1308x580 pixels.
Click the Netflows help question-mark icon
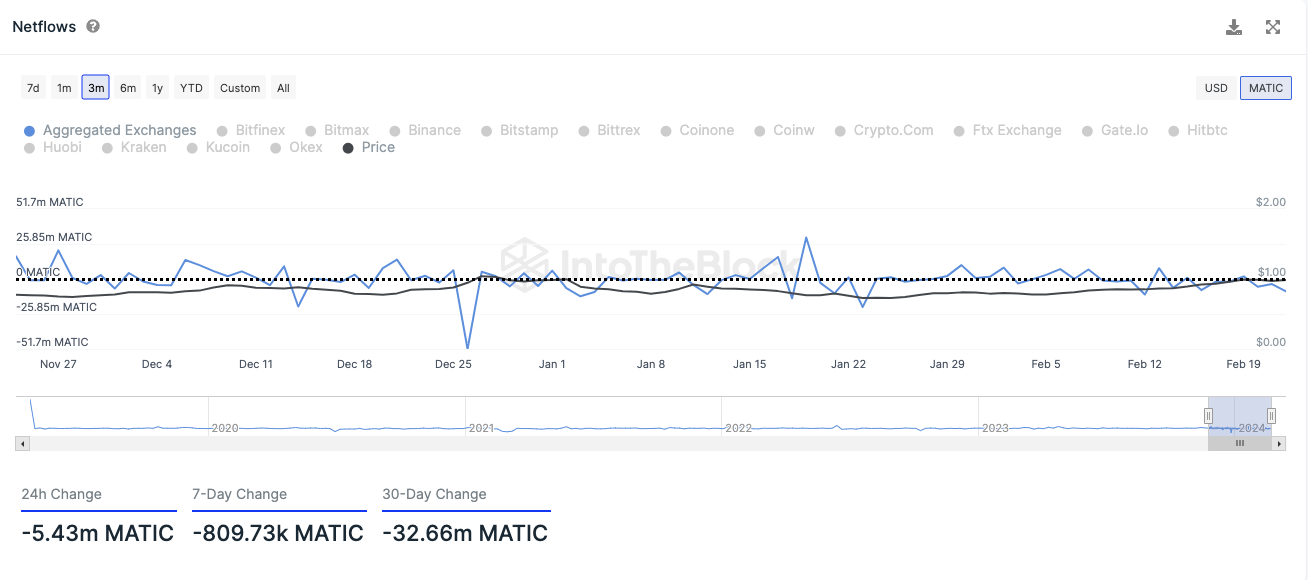[93, 27]
